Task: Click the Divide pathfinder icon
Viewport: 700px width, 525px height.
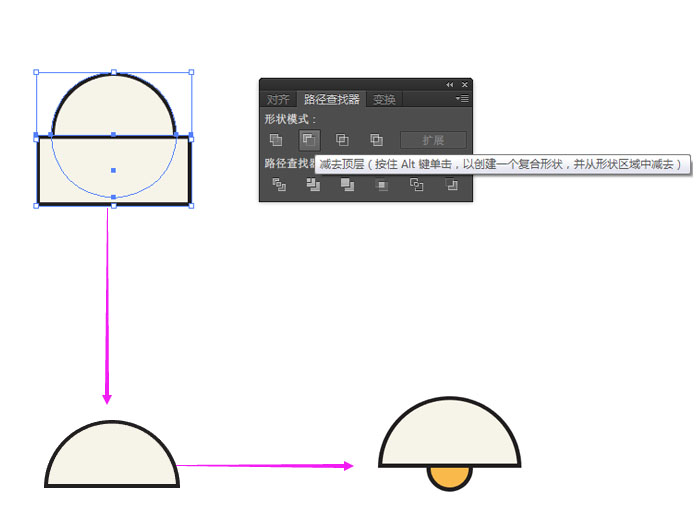Action: click(279, 184)
